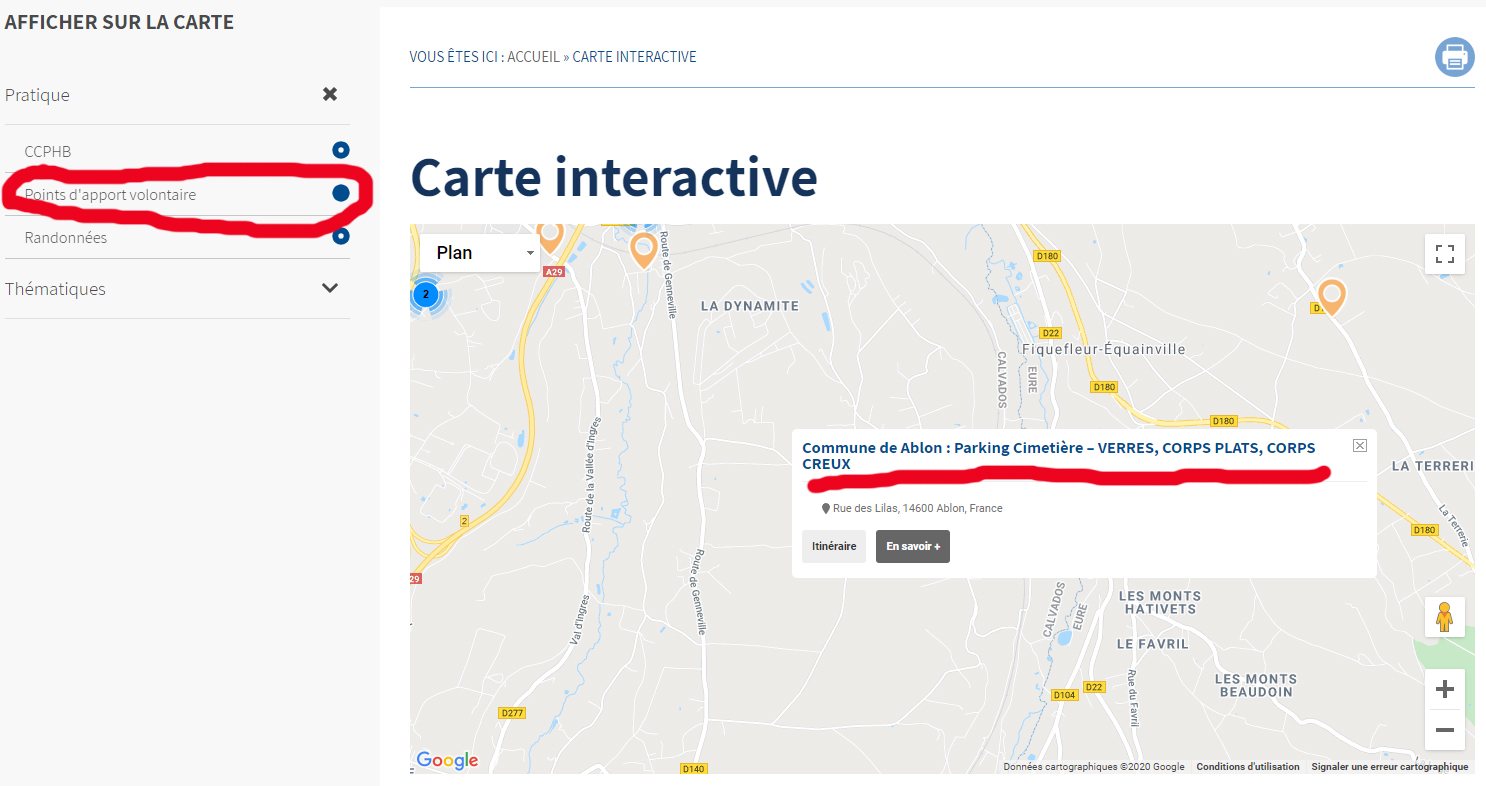Viewport: 1486px width, 786px height.
Task: Go to ACCUEIL via breadcrumb link
Action: (533, 57)
